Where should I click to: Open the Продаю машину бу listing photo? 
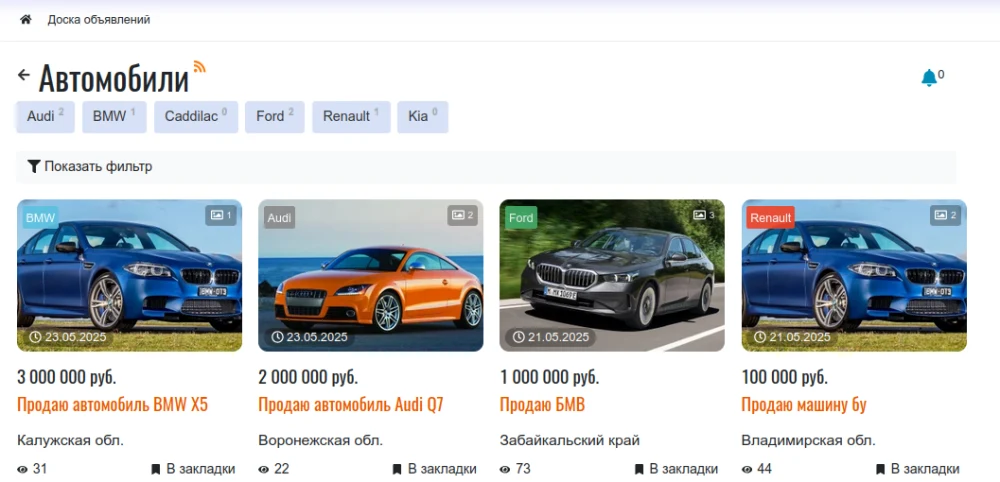point(854,275)
